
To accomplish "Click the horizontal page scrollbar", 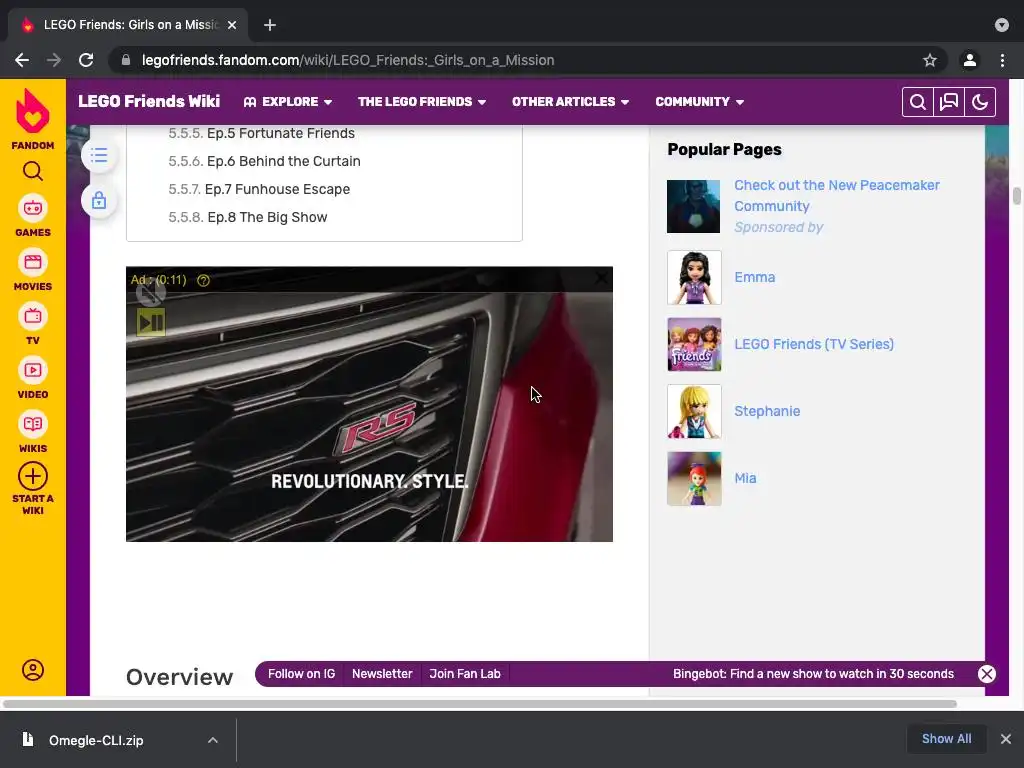I will (480, 704).
